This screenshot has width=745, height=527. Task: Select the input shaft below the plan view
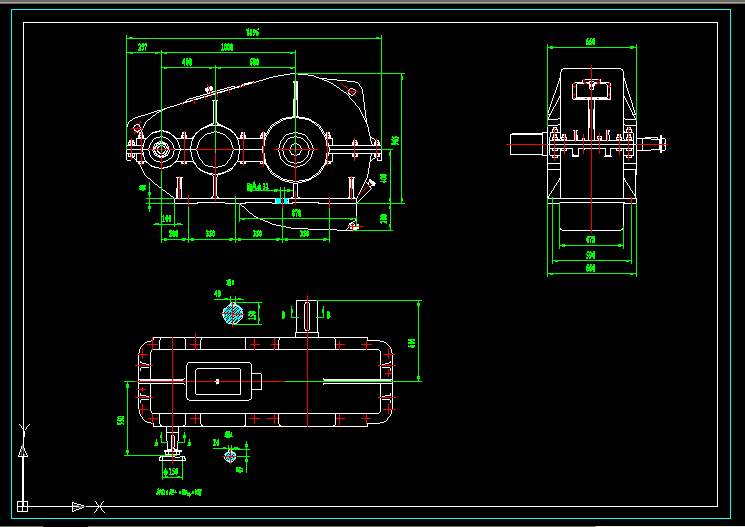(172, 445)
